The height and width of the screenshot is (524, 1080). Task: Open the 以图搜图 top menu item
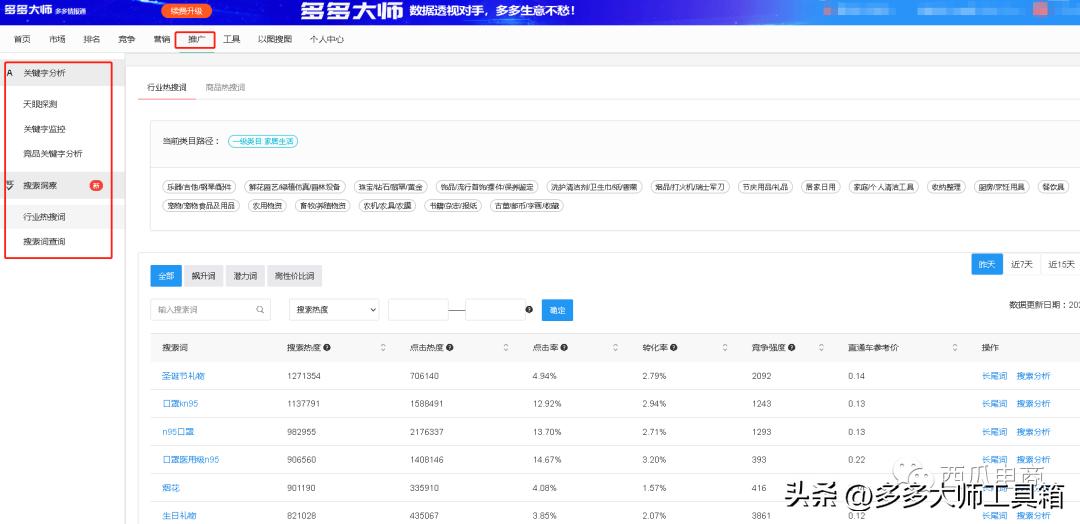point(275,39)
